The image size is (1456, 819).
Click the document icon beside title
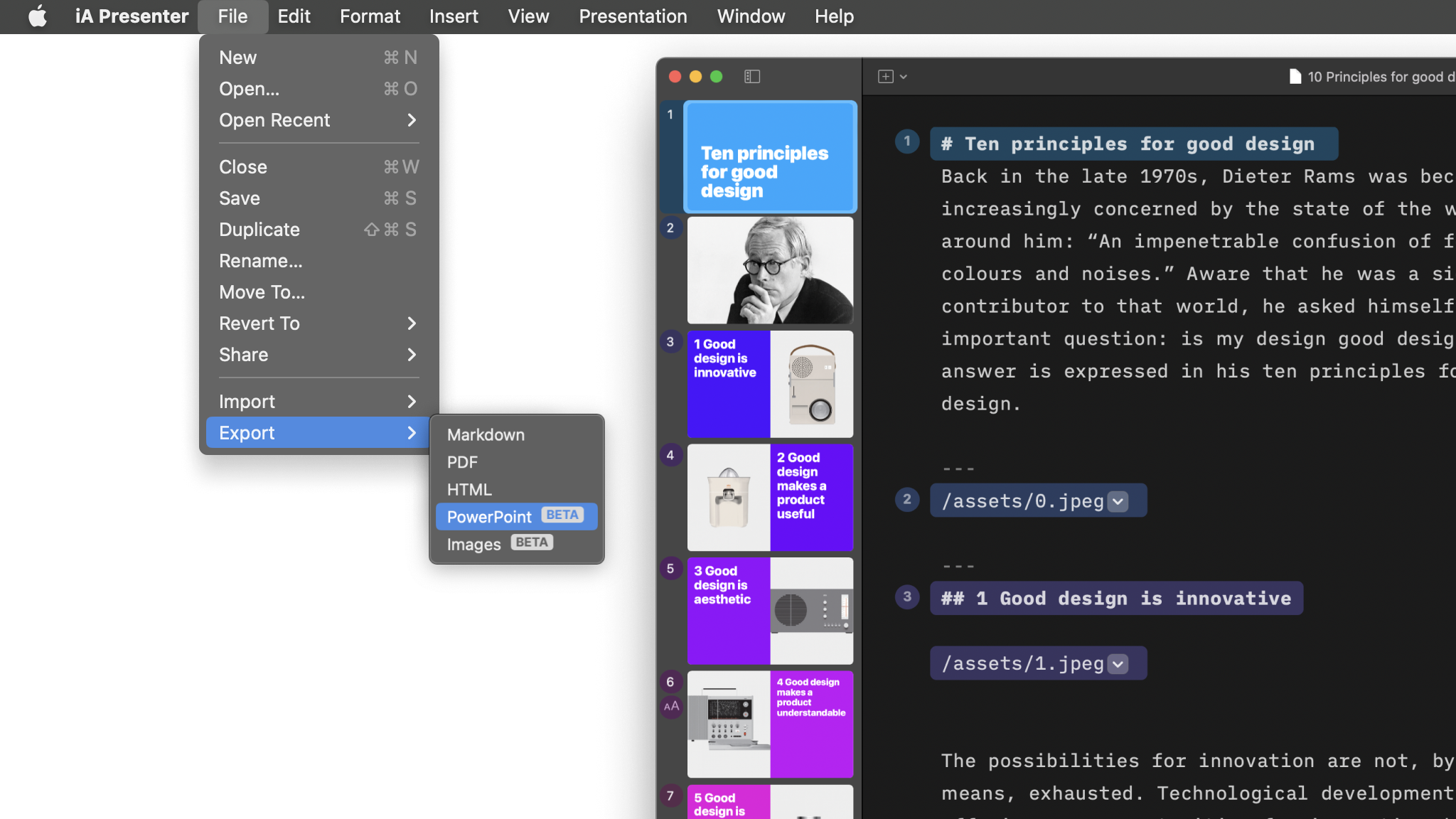click(x=1295, y=76)
